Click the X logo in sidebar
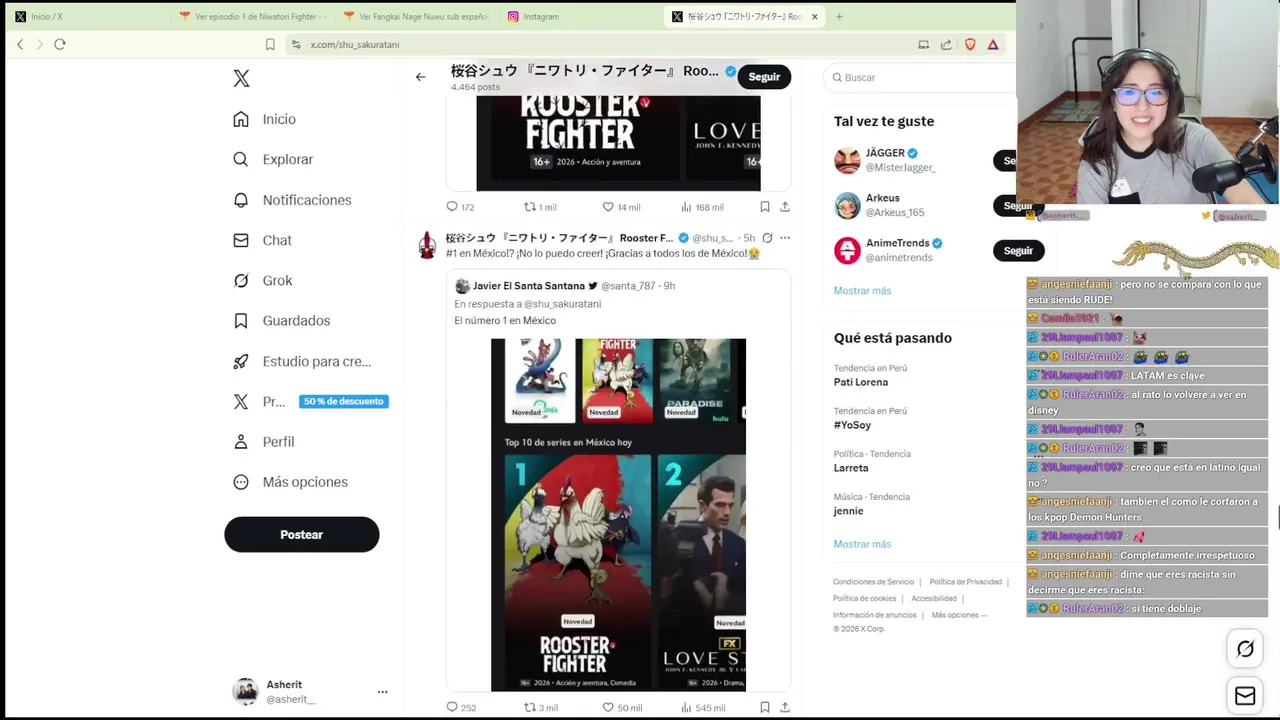Screen dimensions: 1280x720 (241, 78)
